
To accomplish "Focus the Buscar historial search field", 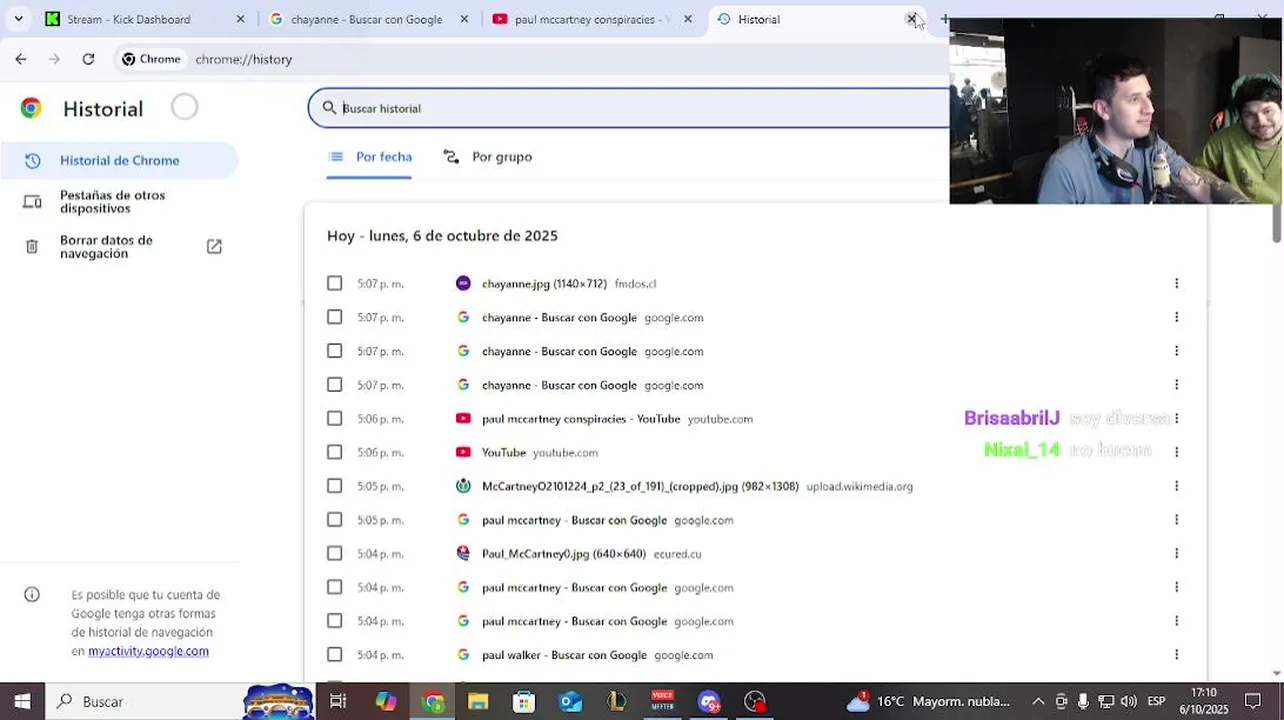I will pyautogui.click(x=630, y=108).
